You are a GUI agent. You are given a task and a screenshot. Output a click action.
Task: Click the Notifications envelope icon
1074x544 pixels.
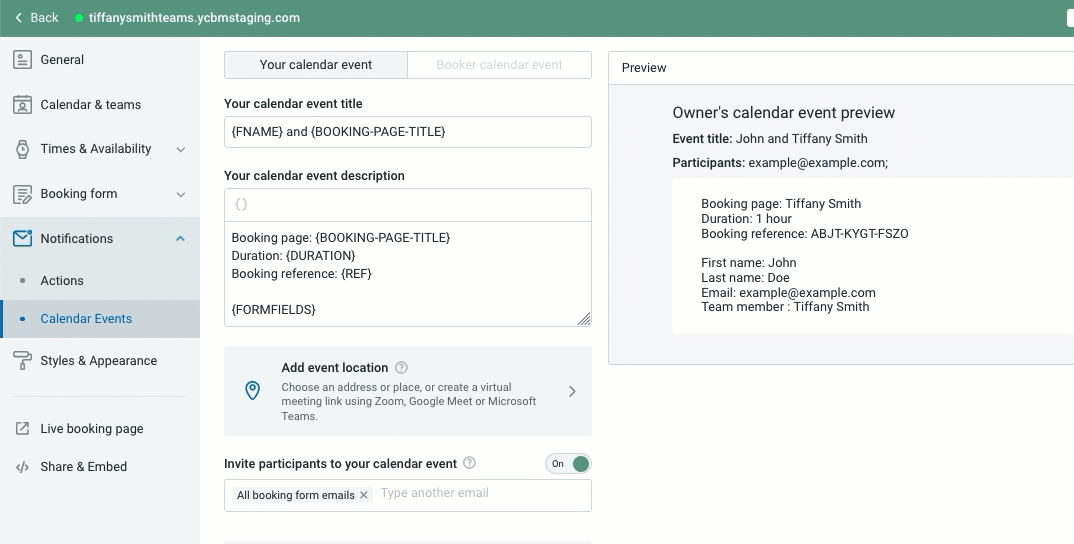coord(22,238)
